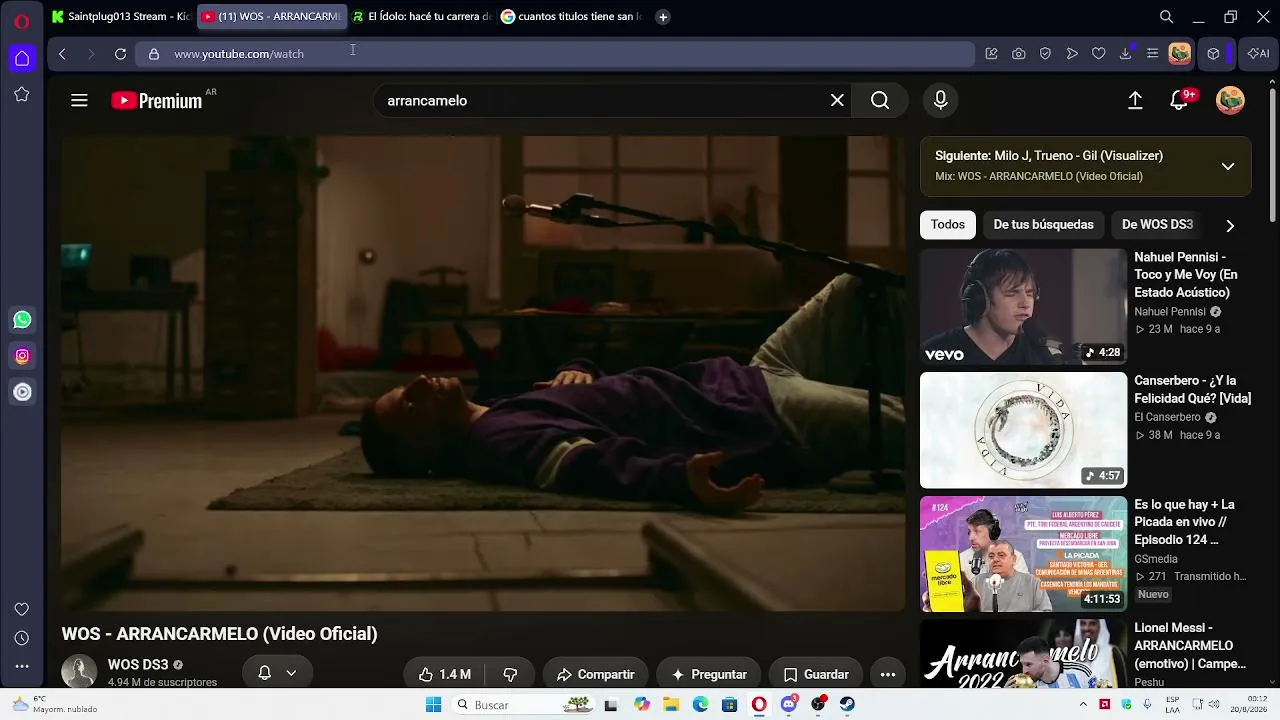
Task: Open Opera bookmarks star in the sidebar
Action: coord(22,94)
